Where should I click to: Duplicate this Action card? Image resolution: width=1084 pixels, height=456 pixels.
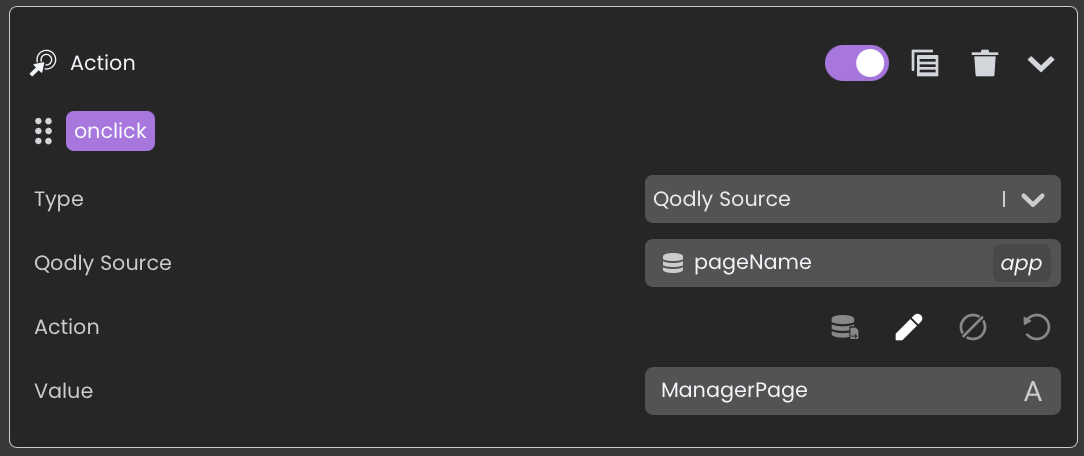(925, 63)
